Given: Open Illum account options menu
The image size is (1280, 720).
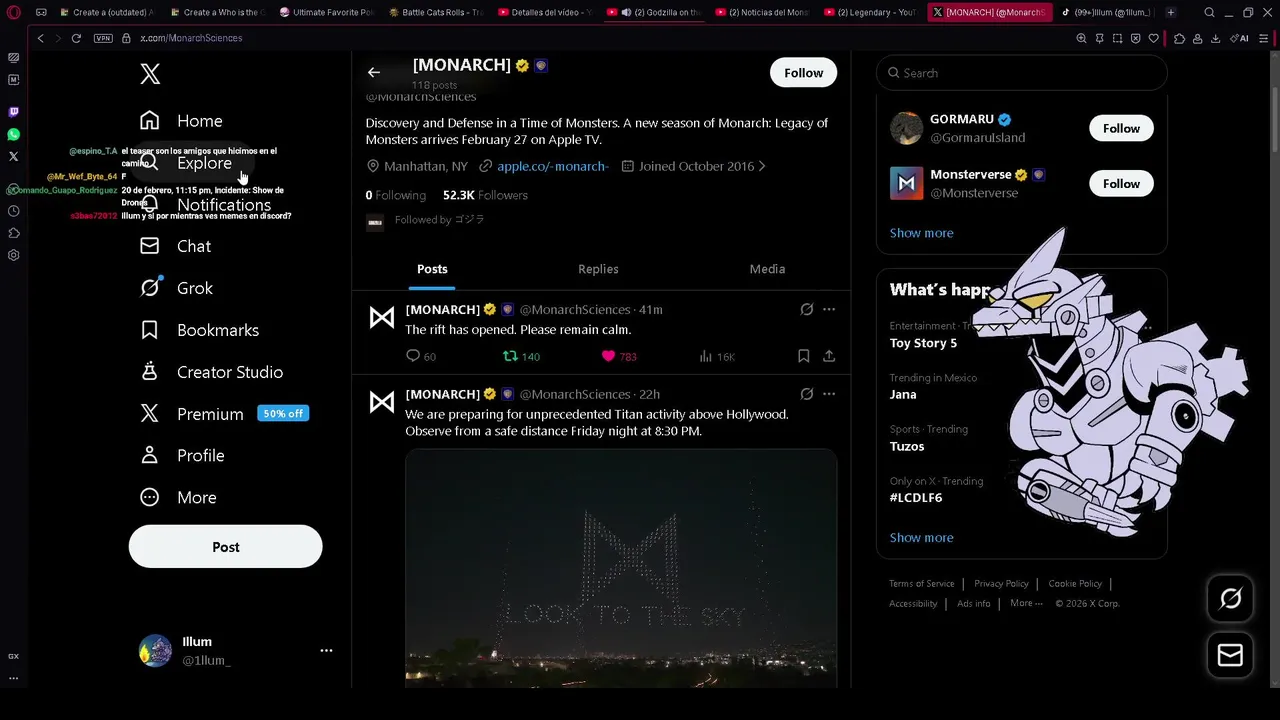Looking at the screenshot, I should (326, 650).
